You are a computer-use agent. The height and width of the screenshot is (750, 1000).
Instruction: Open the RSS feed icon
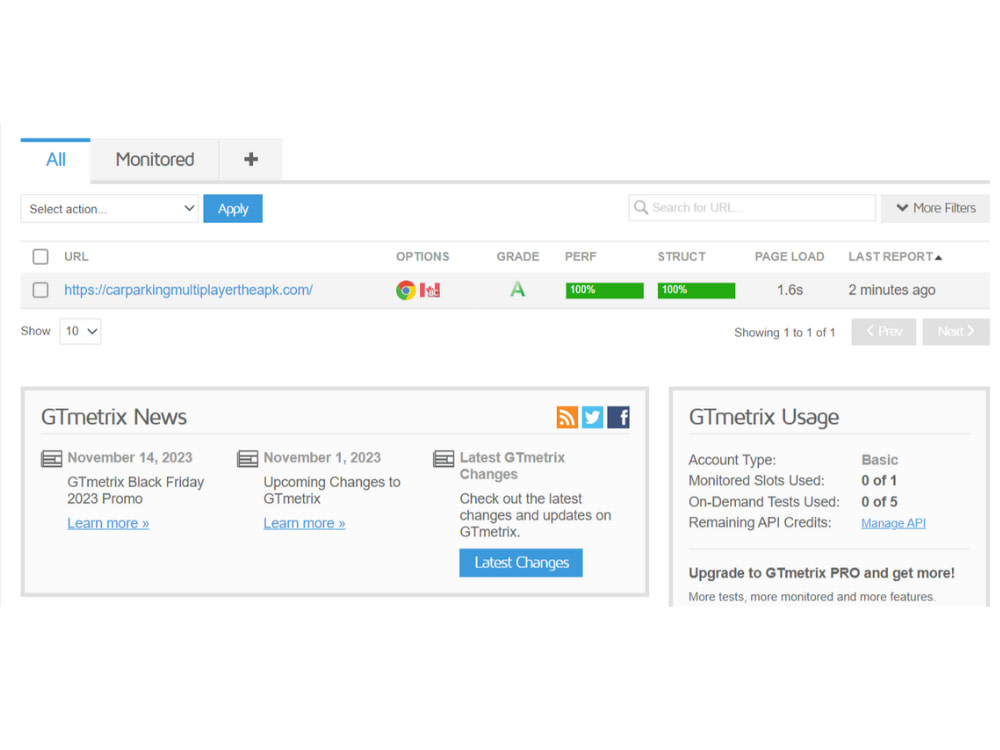567,417
